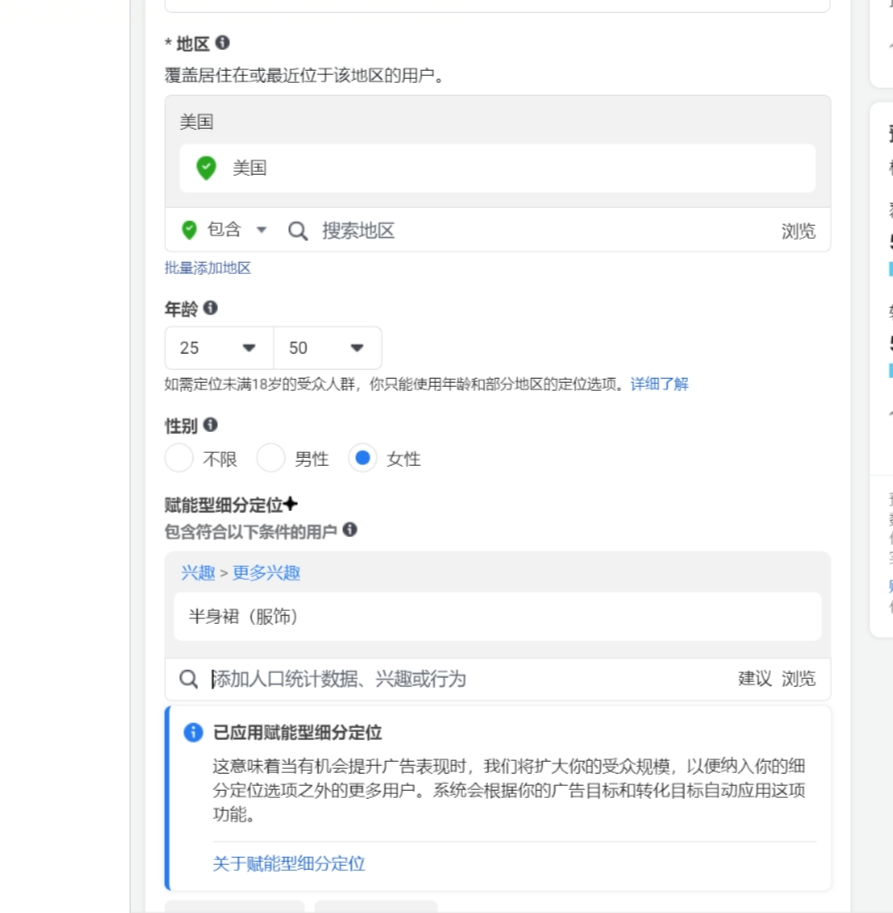Click the sparkle icon after 赋能型细分定位

(x=290, y=504)
